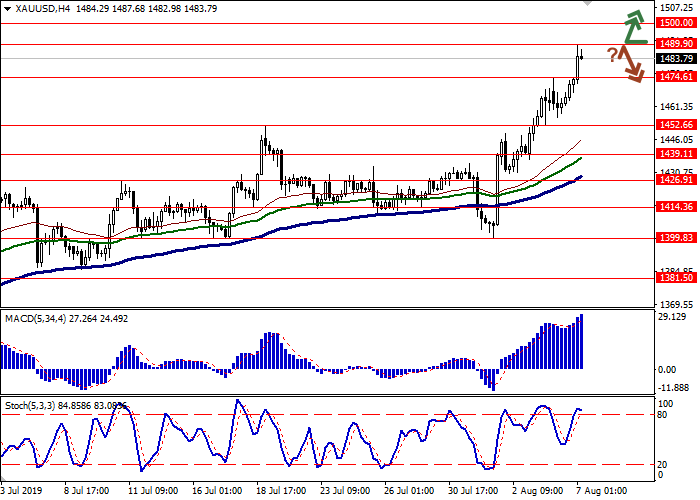Click the 1414.36 price level label
Image resolution: width=700 pixels, height=500 pixels.
coord(670,207)
